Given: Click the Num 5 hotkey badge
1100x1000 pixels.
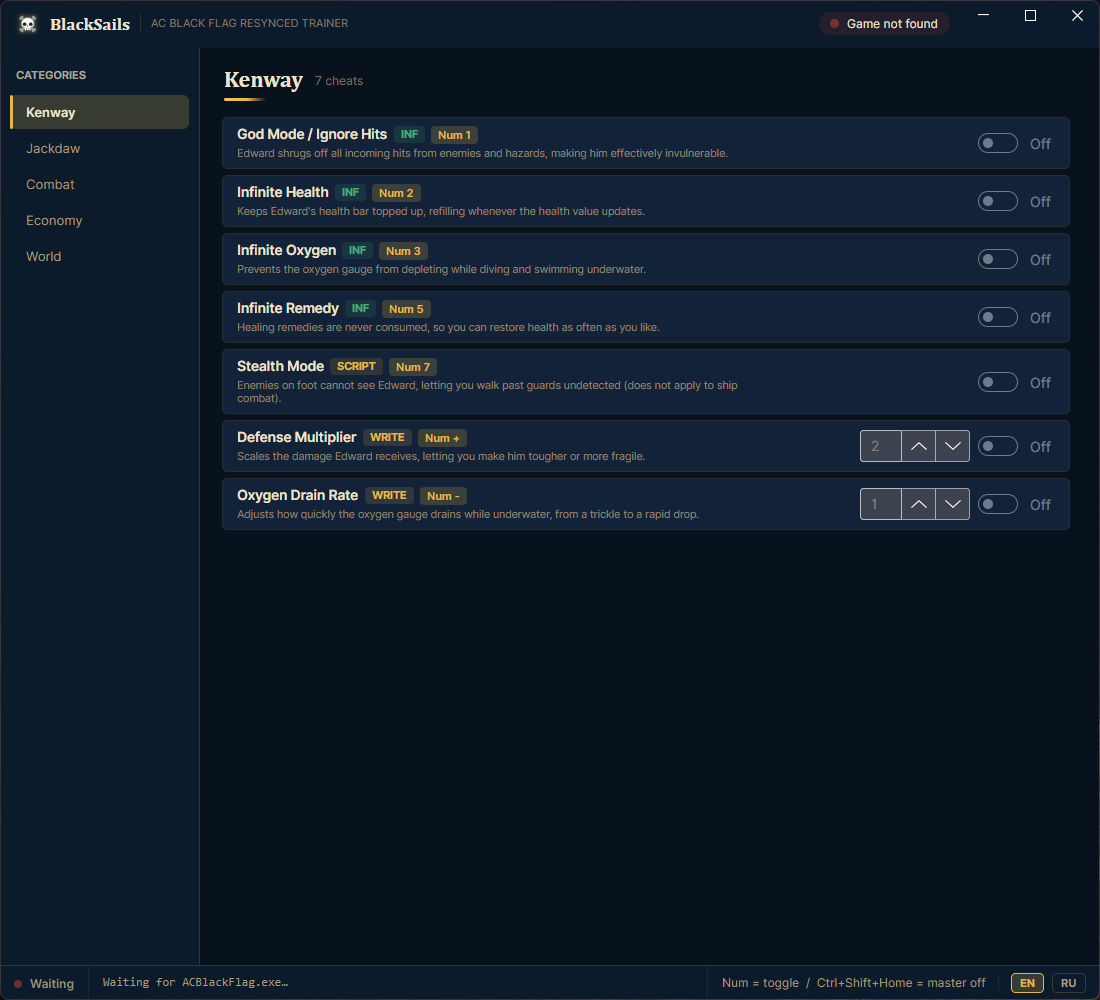Looking at the screenshot, I should tap(406, 309).
